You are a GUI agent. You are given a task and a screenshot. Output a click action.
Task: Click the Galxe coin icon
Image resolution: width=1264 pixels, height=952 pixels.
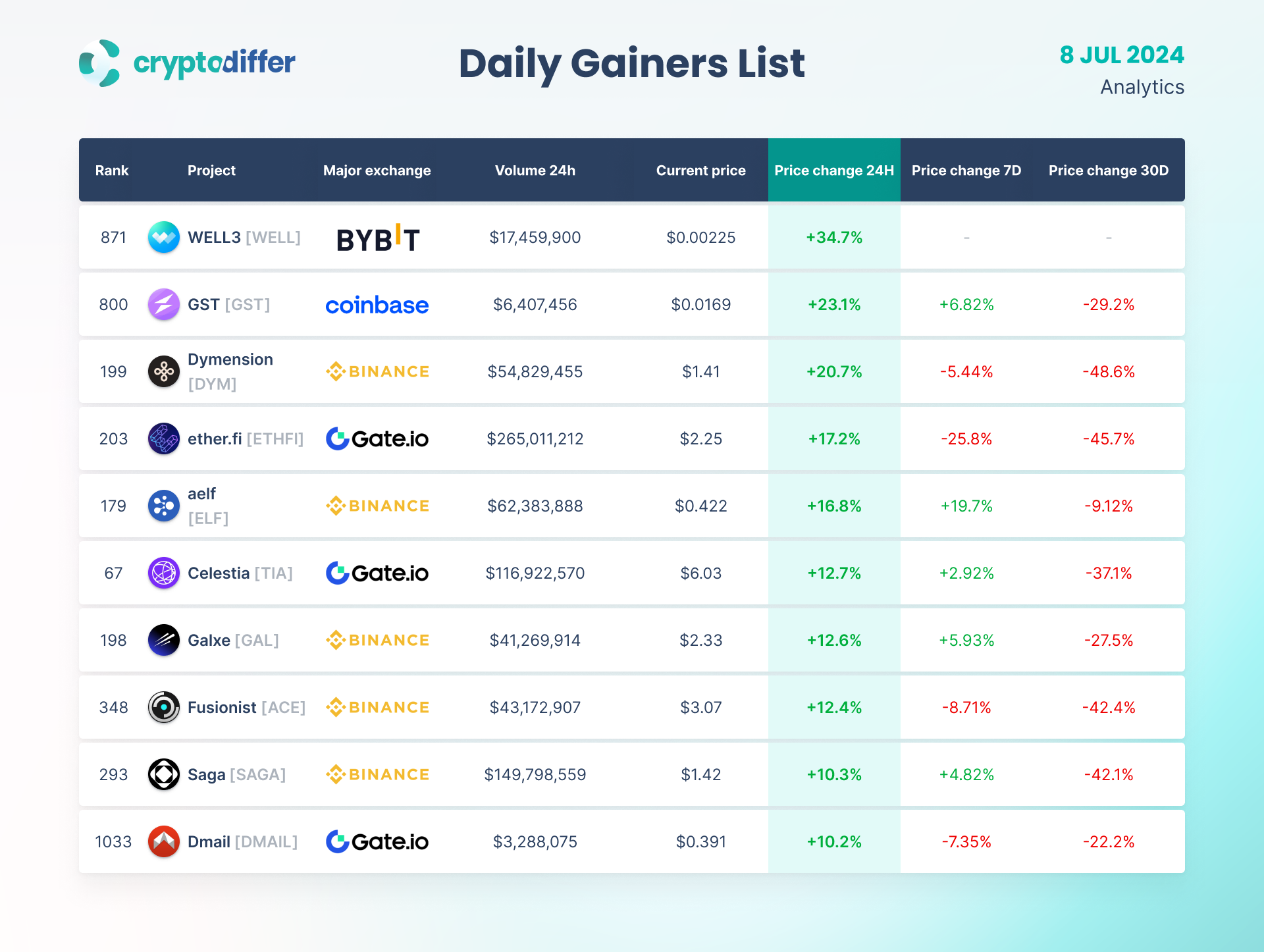point(163,640)
